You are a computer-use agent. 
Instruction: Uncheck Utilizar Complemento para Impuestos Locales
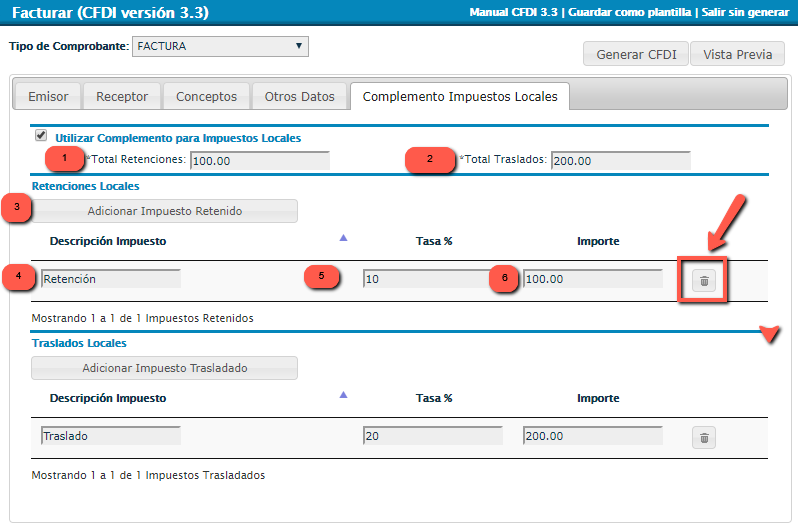click(x=41, y=135)
